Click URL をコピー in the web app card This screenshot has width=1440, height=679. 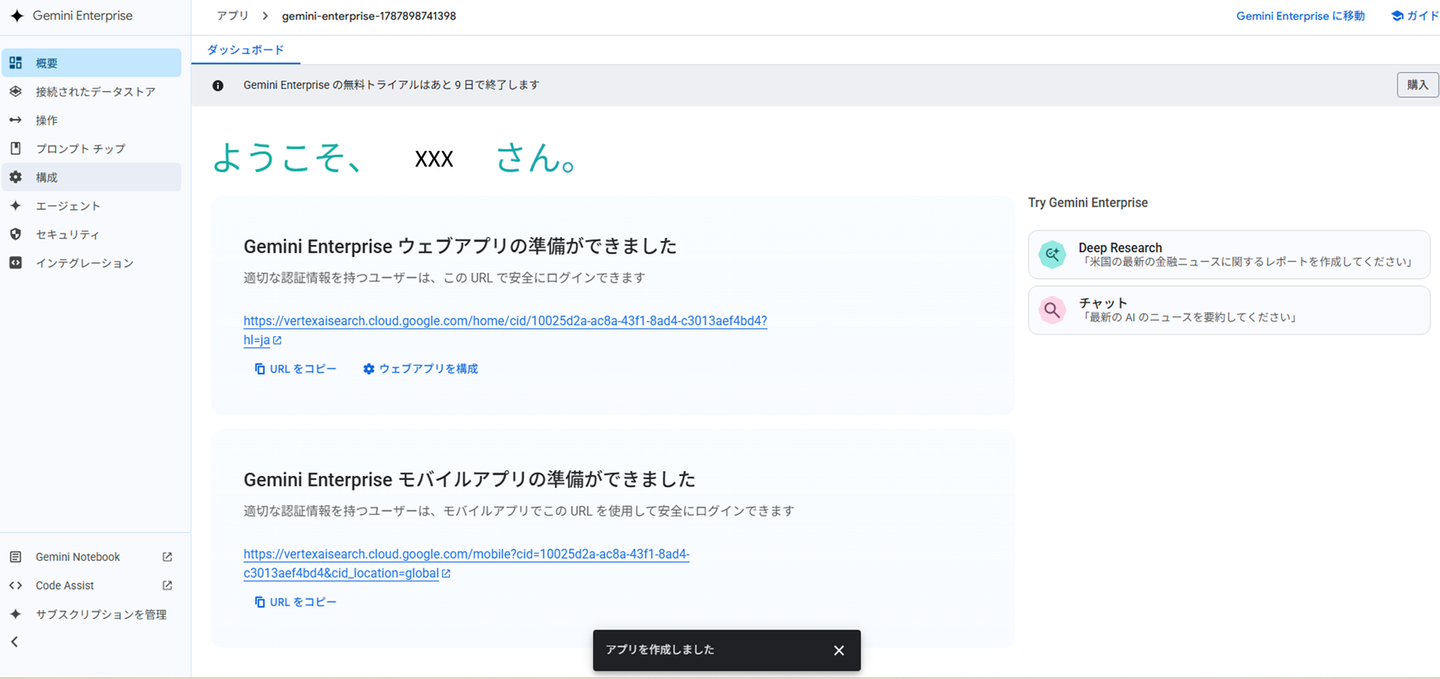[296, 369]
